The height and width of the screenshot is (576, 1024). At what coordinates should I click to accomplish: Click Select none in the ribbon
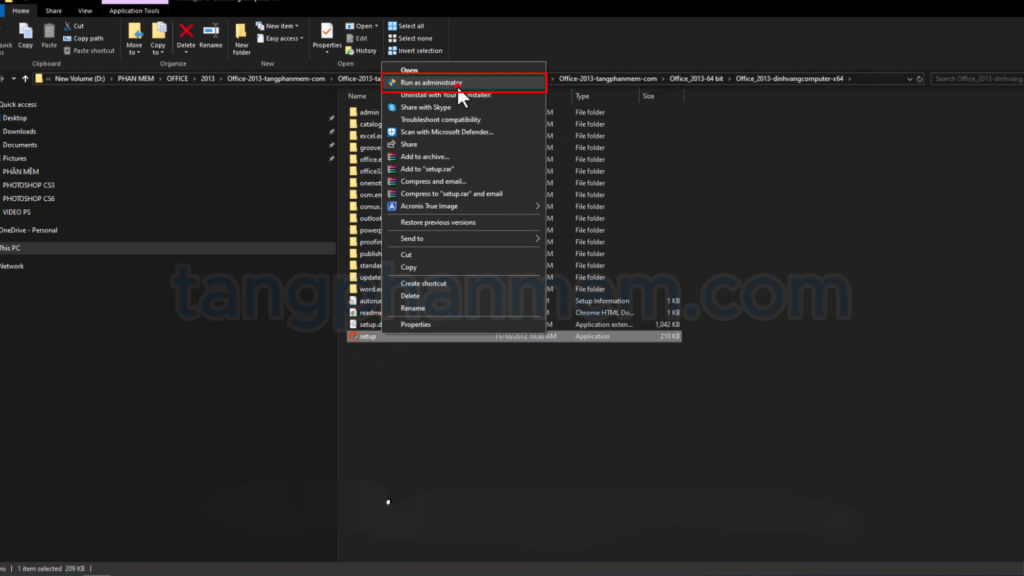[410, 39]
